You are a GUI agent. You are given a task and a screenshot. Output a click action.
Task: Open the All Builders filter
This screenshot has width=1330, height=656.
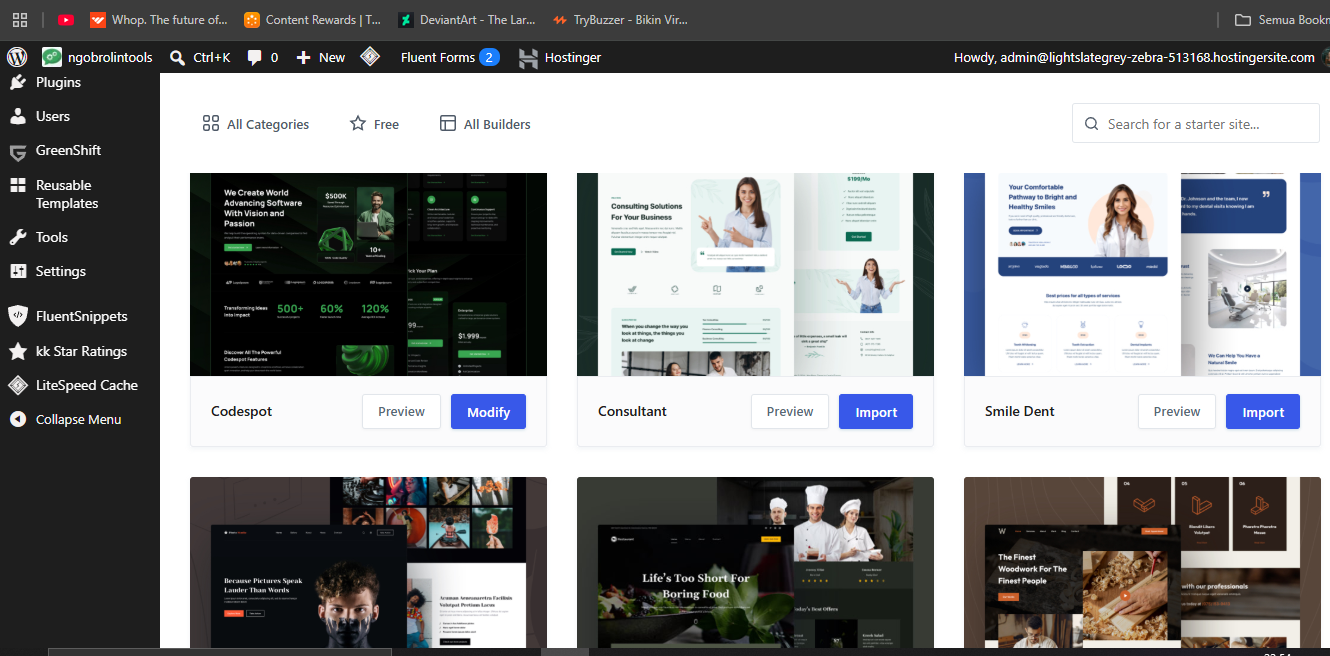[485, 124]
